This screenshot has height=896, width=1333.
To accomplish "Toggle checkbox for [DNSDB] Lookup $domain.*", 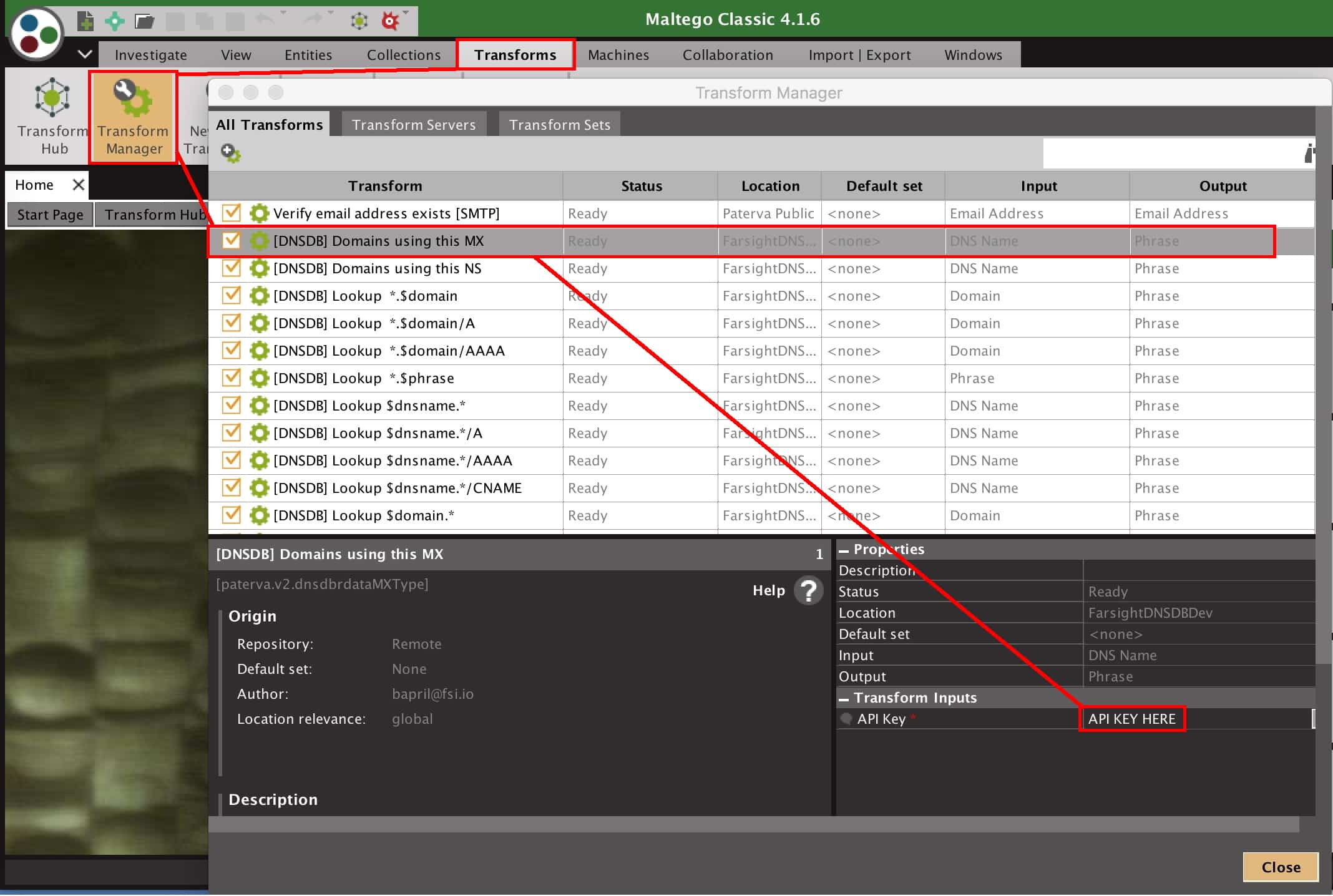I will coord(231,515).
